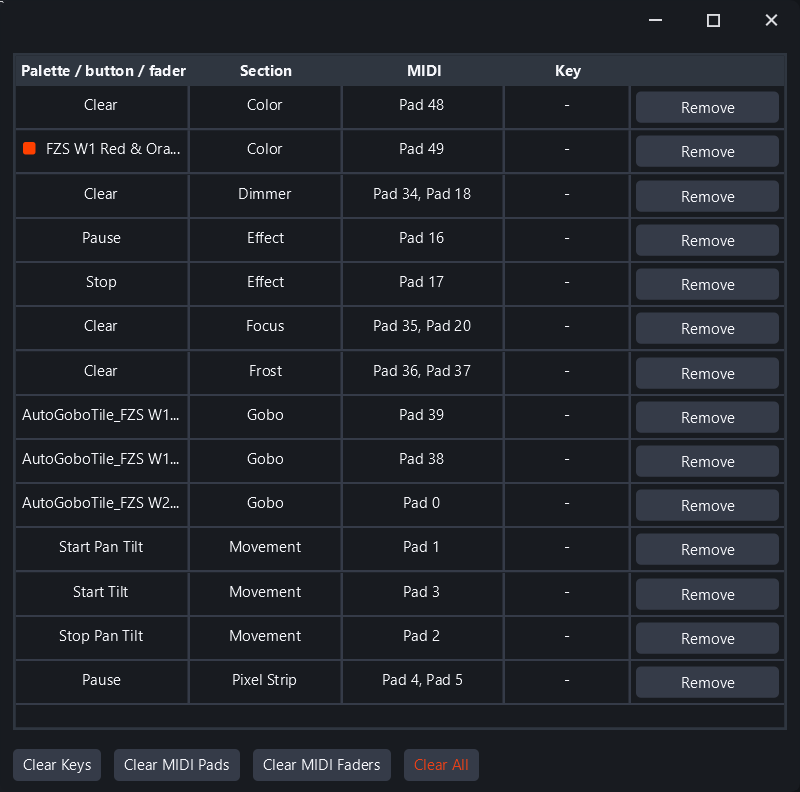Remove the Start Tilt mapping
Image resolution: width=800 pixels, height=792 pixels.
[x=707, y=594]
